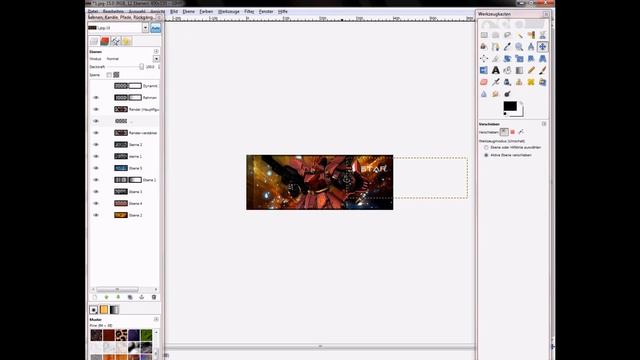Screen dimensions: 640x360
Task: Select the Measure tool
Action: point(531,47)
